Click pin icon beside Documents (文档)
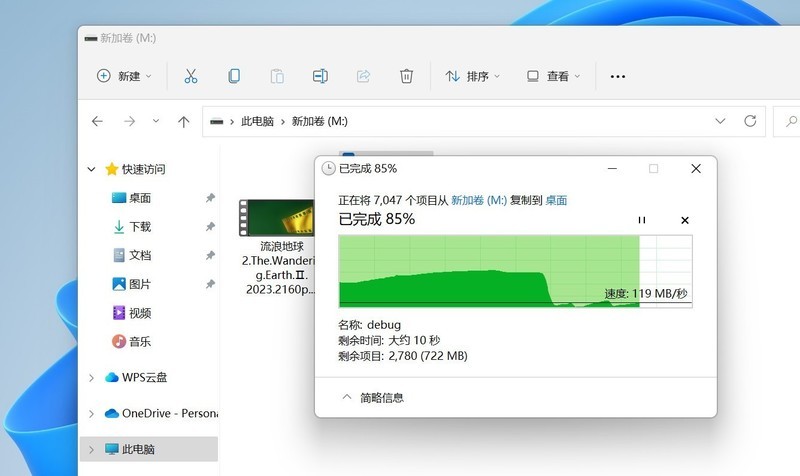The width and height of the screenshot is (800, 476). (210, 255)
